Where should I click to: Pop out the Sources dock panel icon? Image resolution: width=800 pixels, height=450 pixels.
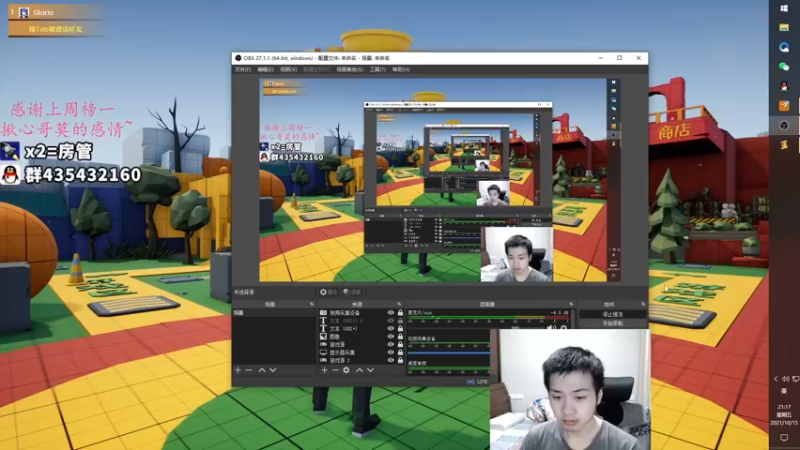coord(399,304)
